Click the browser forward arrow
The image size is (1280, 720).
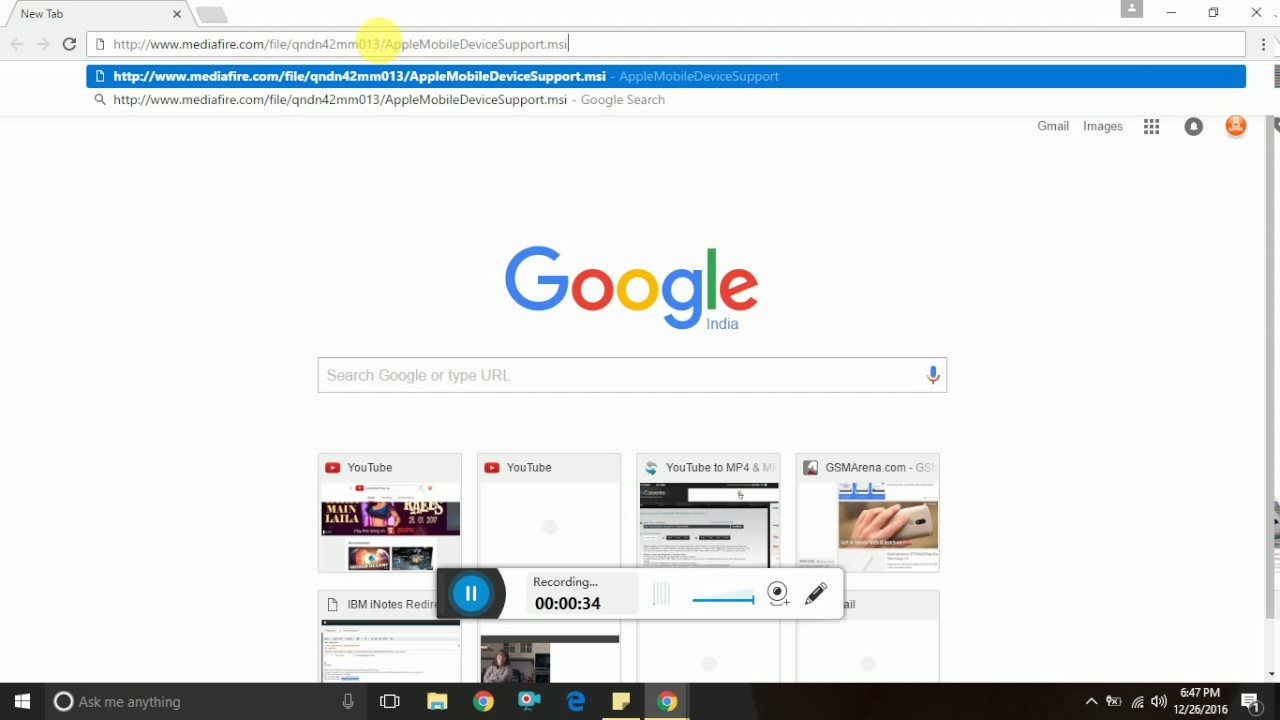(x=43, y=44)
